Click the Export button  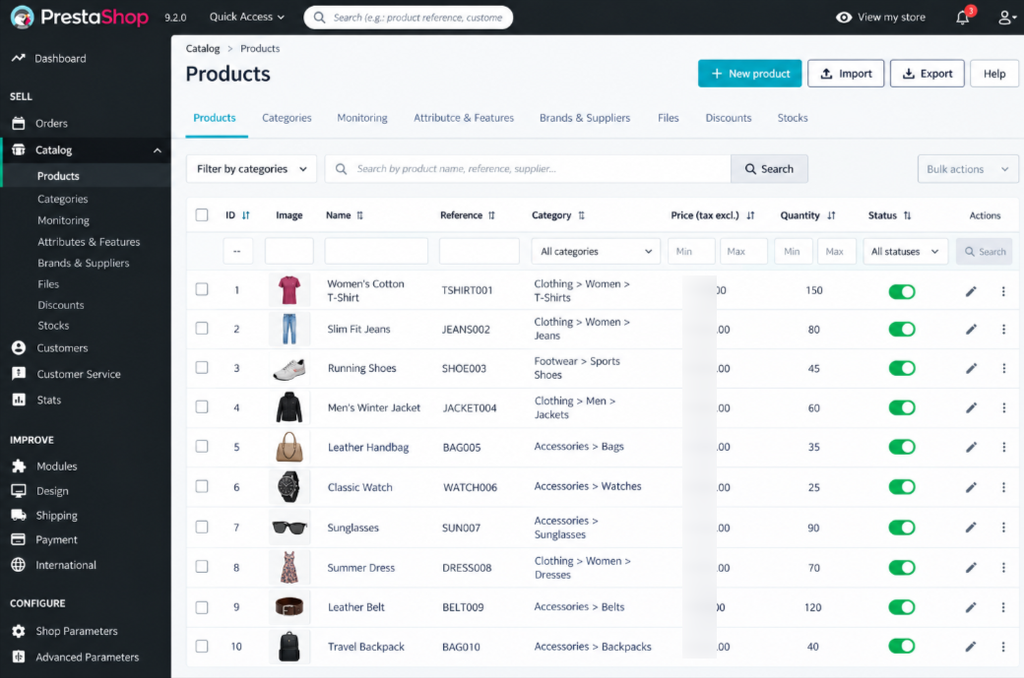click(x=927, y=74)
